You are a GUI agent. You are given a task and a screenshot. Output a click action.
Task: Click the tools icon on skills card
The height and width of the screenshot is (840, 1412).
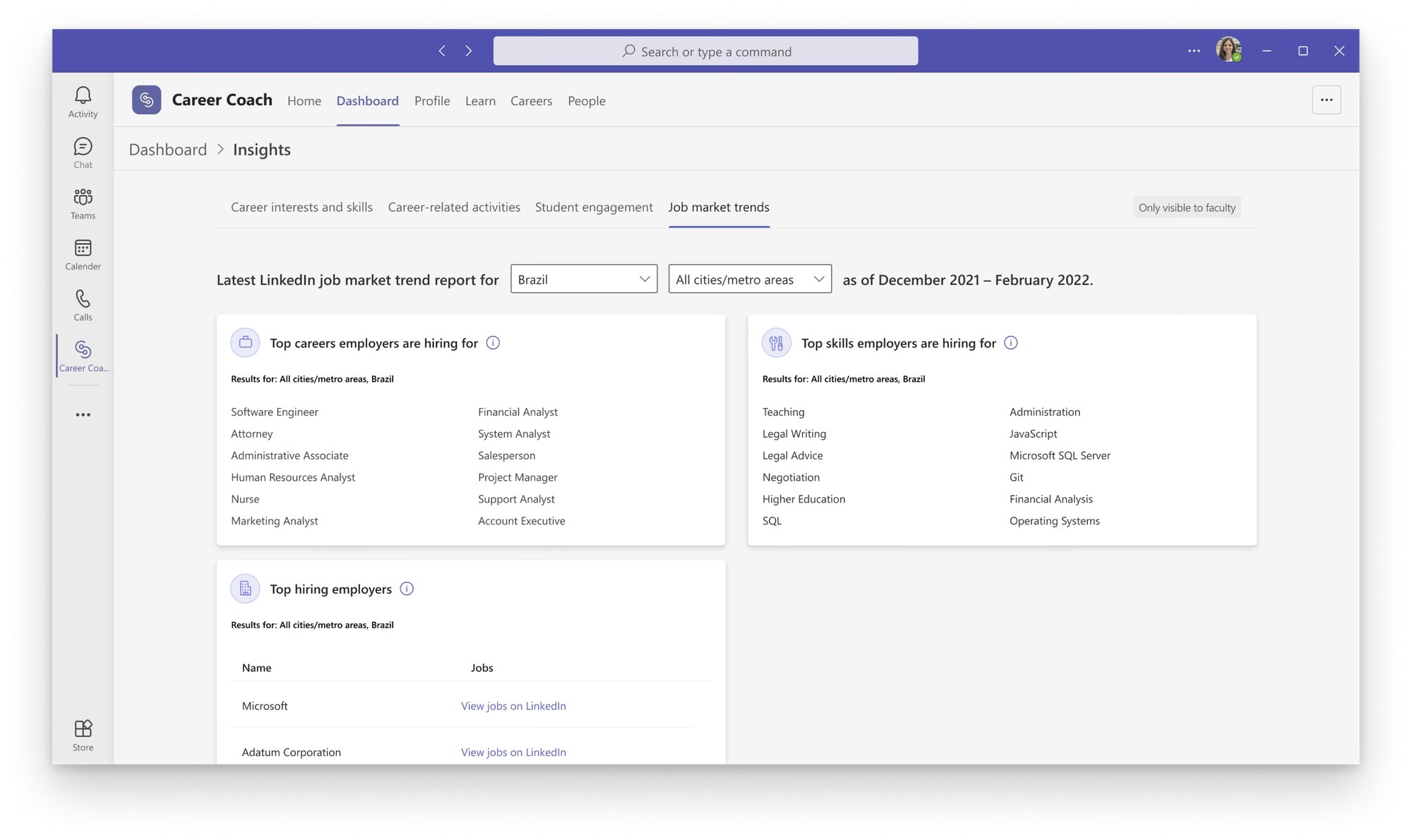pyautogui.click(x=776, y=342)
